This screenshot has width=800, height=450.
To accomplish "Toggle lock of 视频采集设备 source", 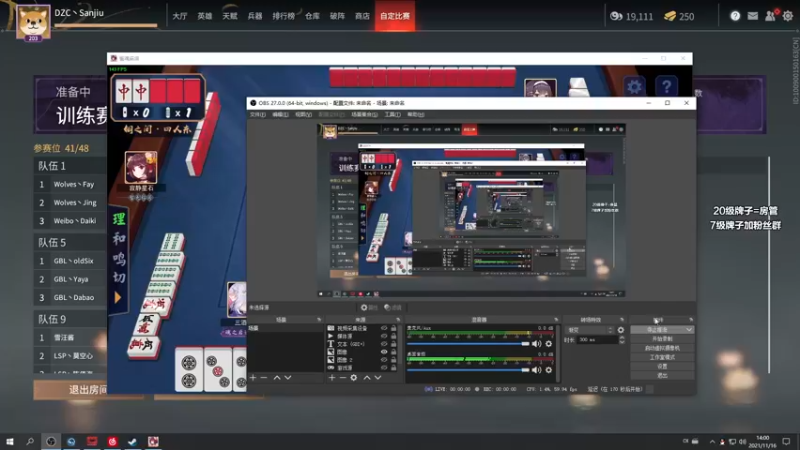I will tap(393, 328).
